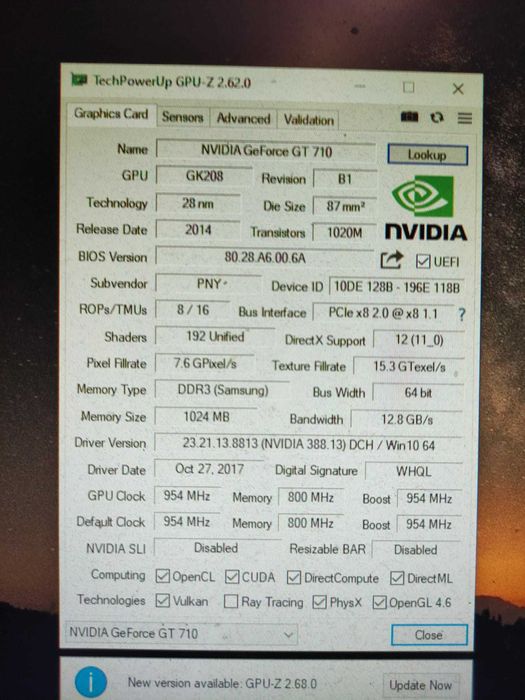The height and width of the screenshot is (700, 525).
Task: Open the GPU selector dropdown GeForce GT 710
Action: coord(181,633)
